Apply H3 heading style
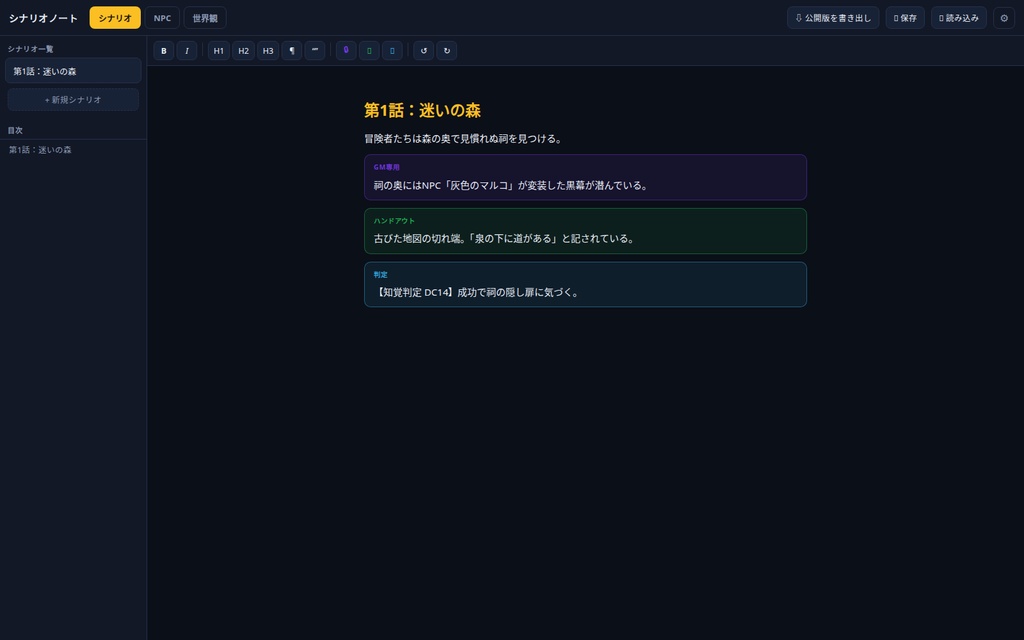This screenshot has width=1024, height=640. click(268, 50)
